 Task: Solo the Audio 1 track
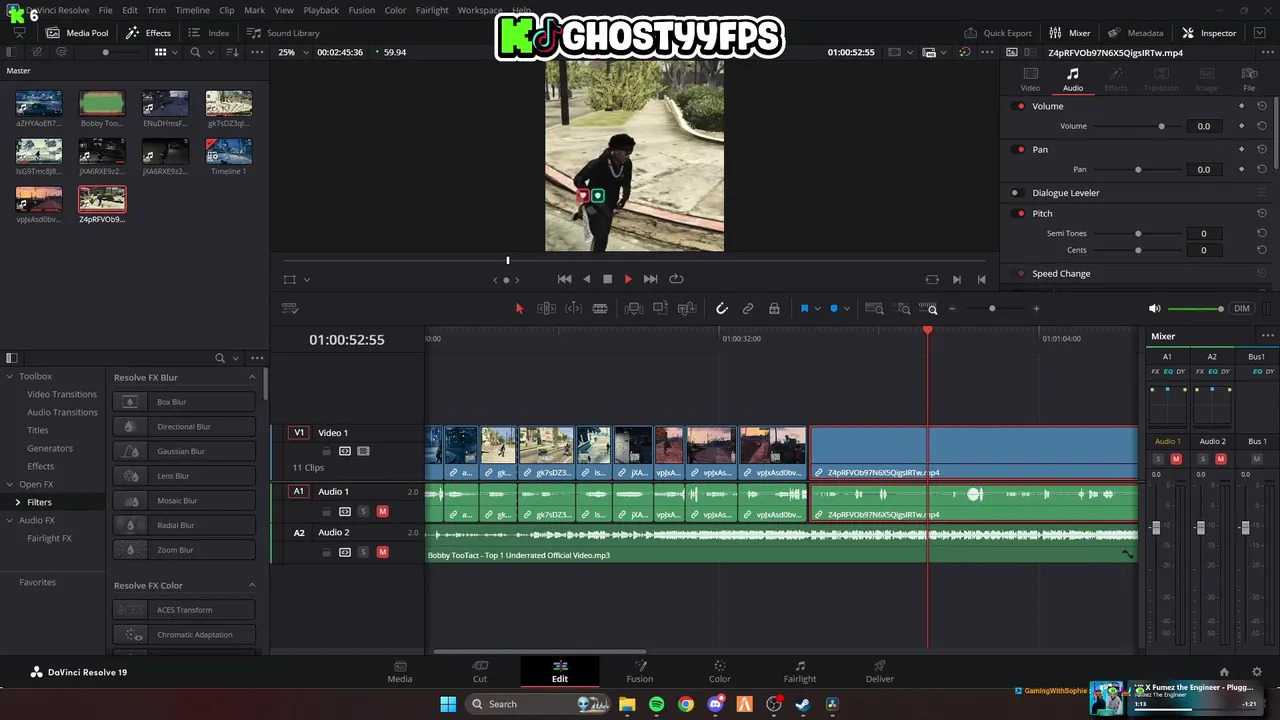(x=364, y=511)
